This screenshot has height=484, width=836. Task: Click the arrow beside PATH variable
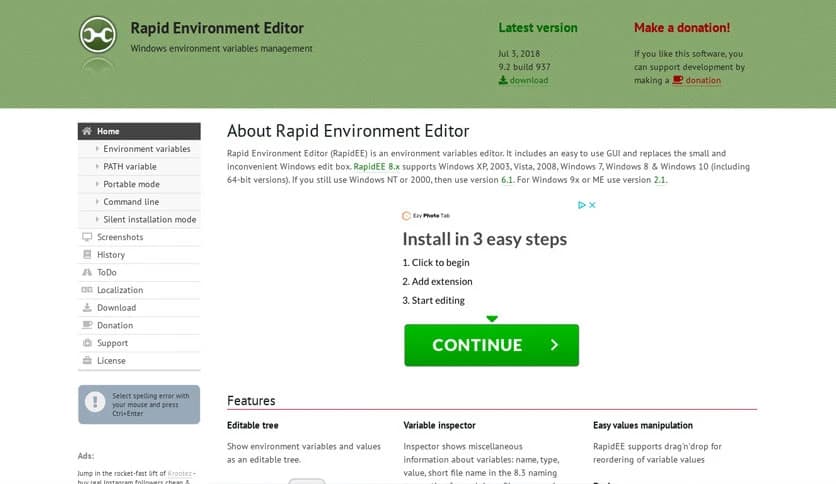tap(97, 166)
